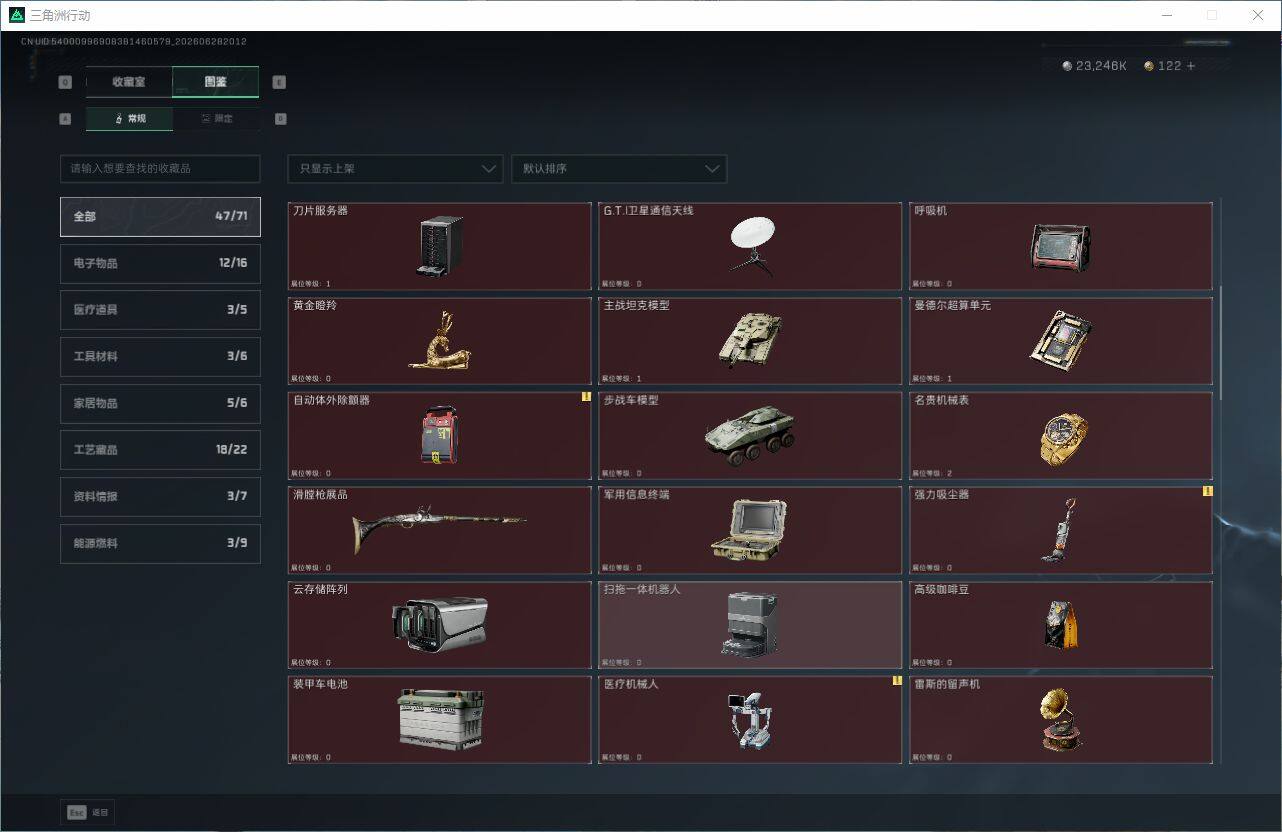Choose the 强力吸尘器 vacuum cleaner item
Viewport: 1282px width, 832px height.
click(1061, 530)
